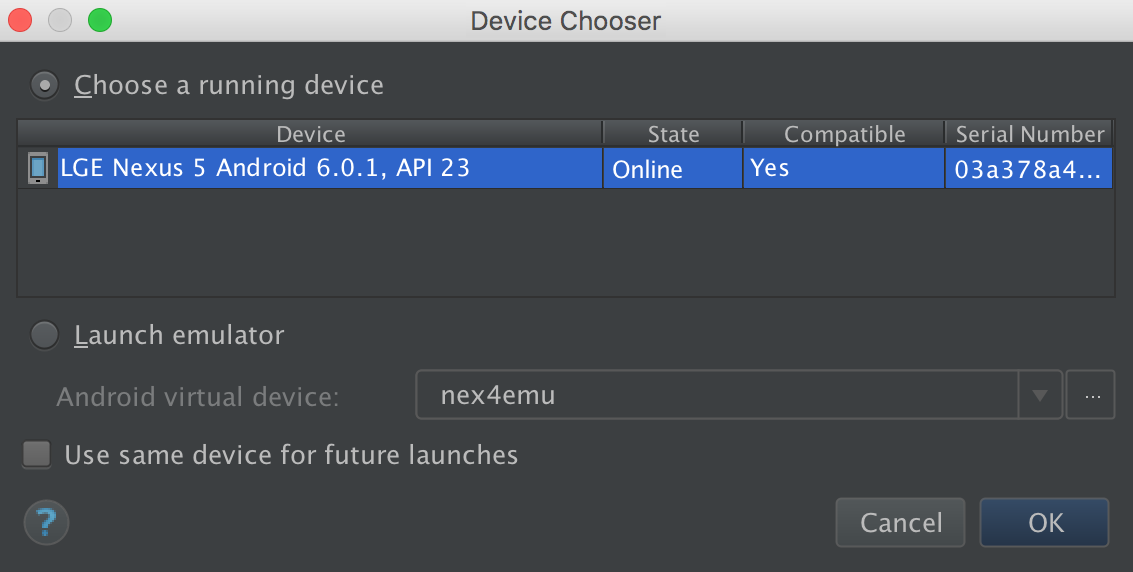
Task: Select the 'Launch emulator' radio button
Action: click(45, 335)
